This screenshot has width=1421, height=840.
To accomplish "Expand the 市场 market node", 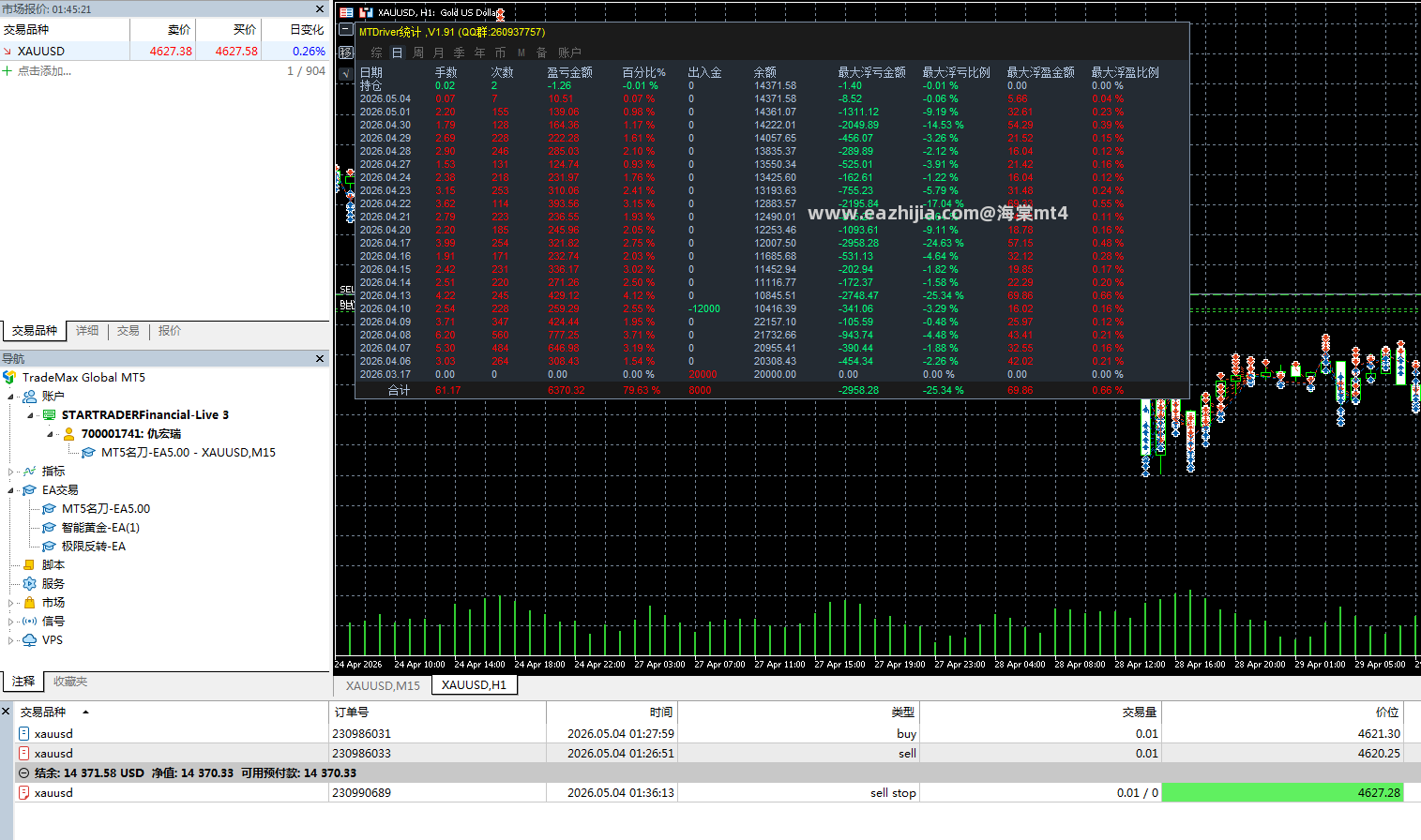I will [x=11, y=603].
